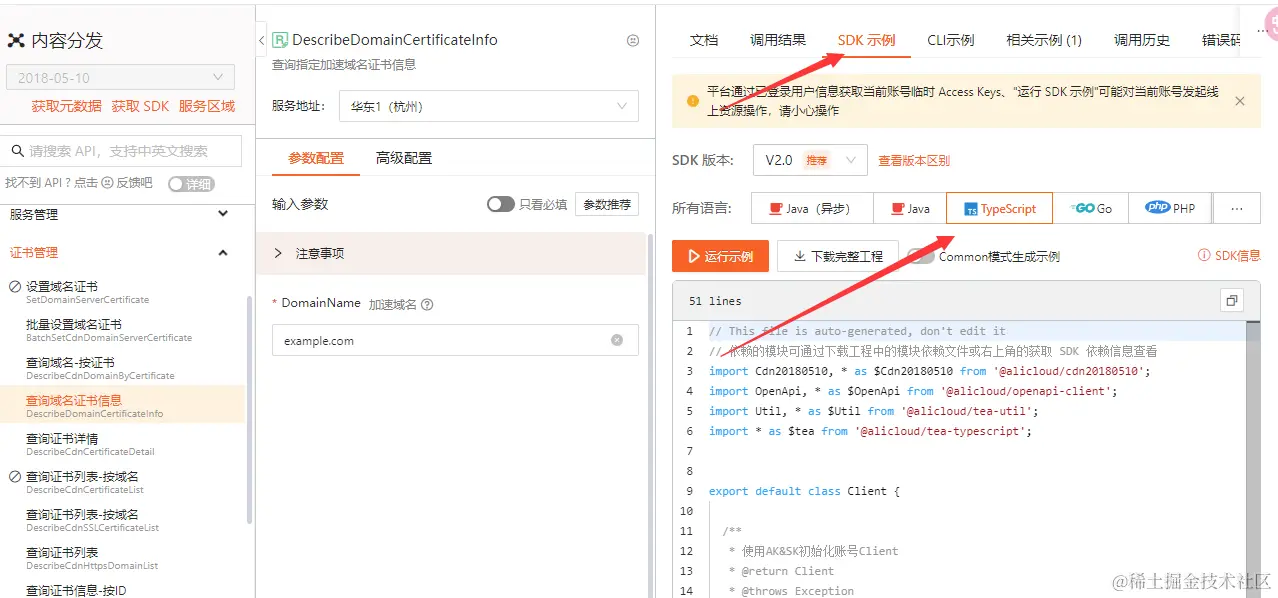Select 查询域名证书信息 API entry
Image resolution: width=1278 pixels, height=598 pixels.
tap(120, 405)
